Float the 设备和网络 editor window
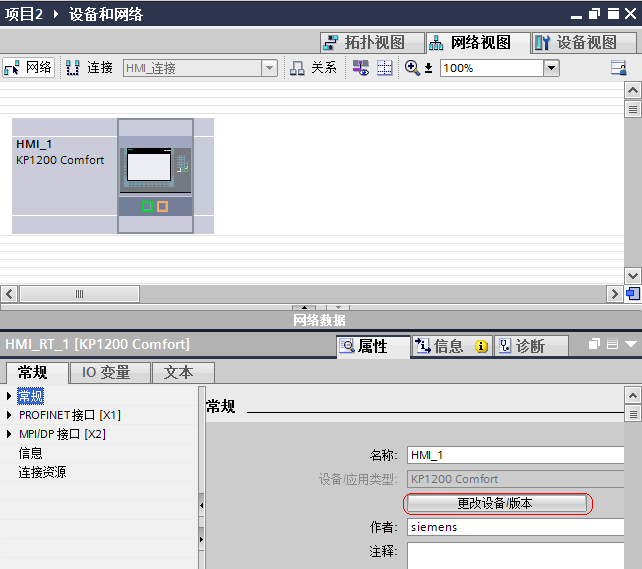 (594, 14)
